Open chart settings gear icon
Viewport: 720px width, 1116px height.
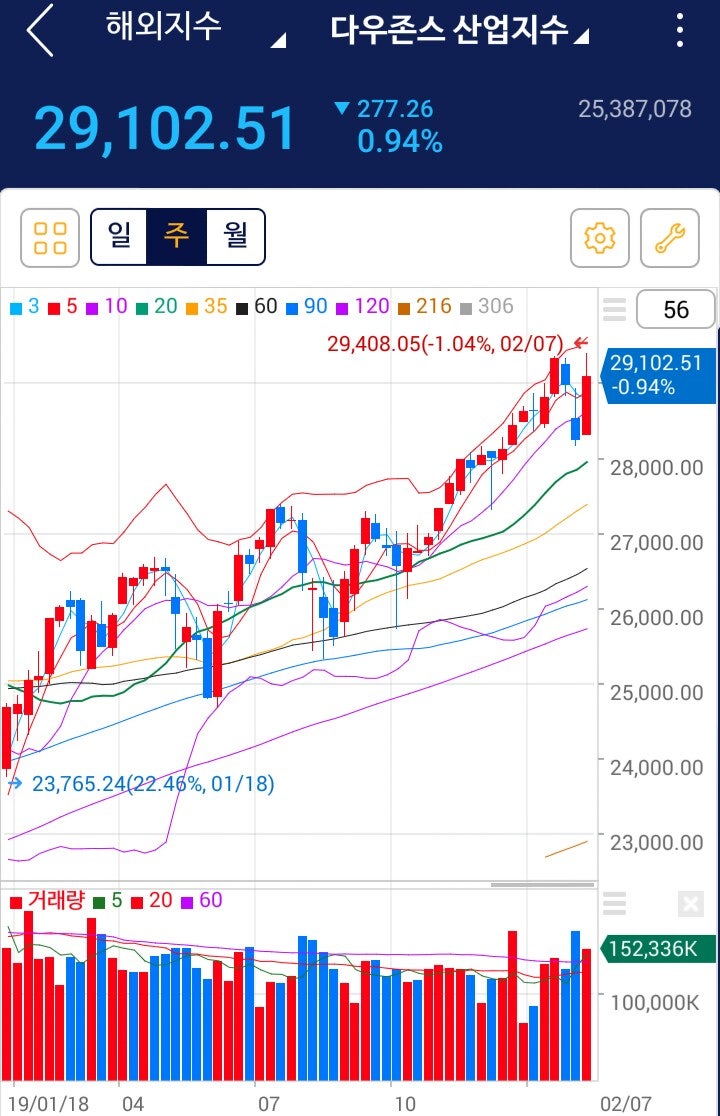599,238
